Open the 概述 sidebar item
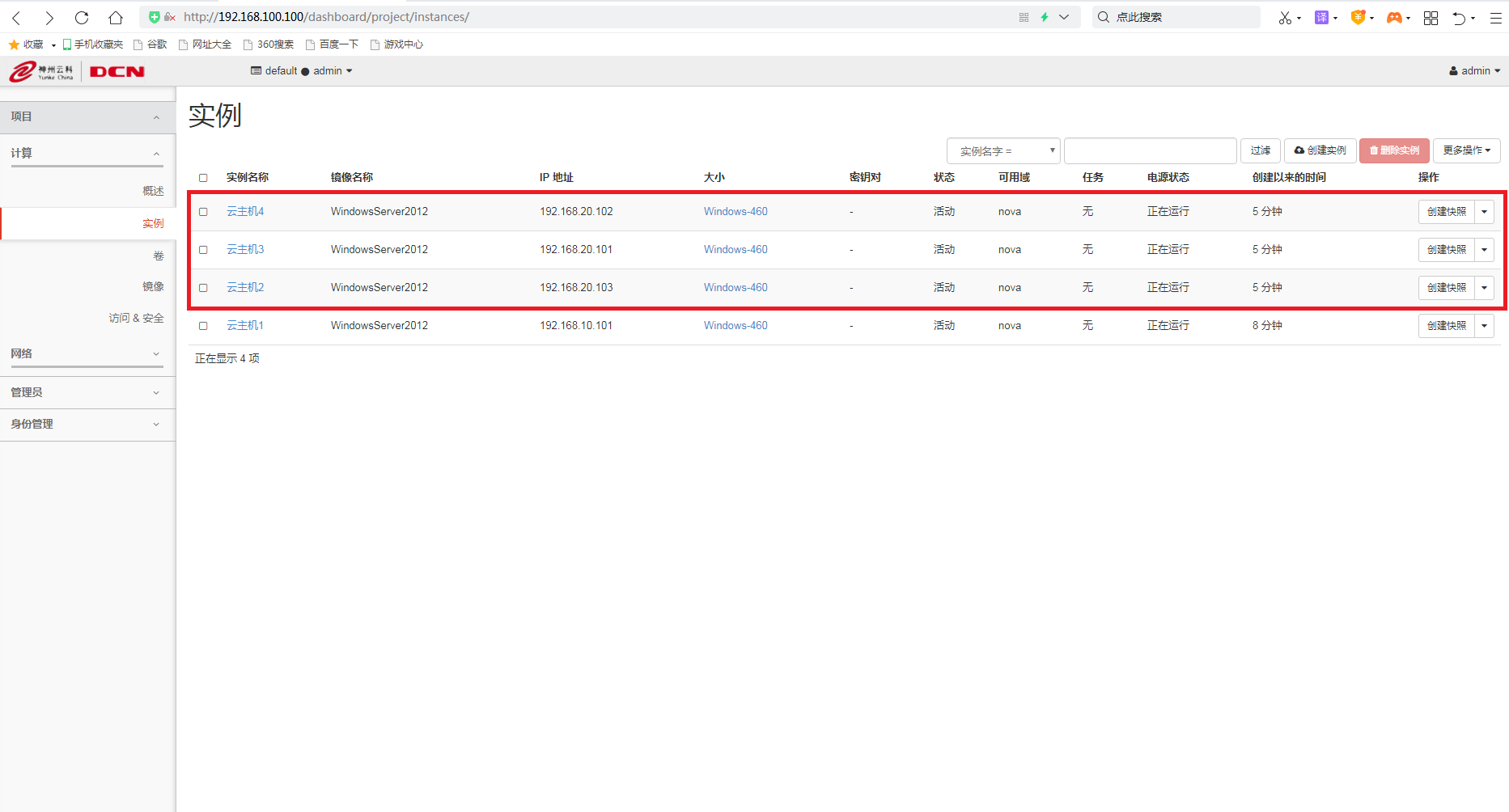The height and width of the screenshot is (812, 1509). tap(153, 191)
